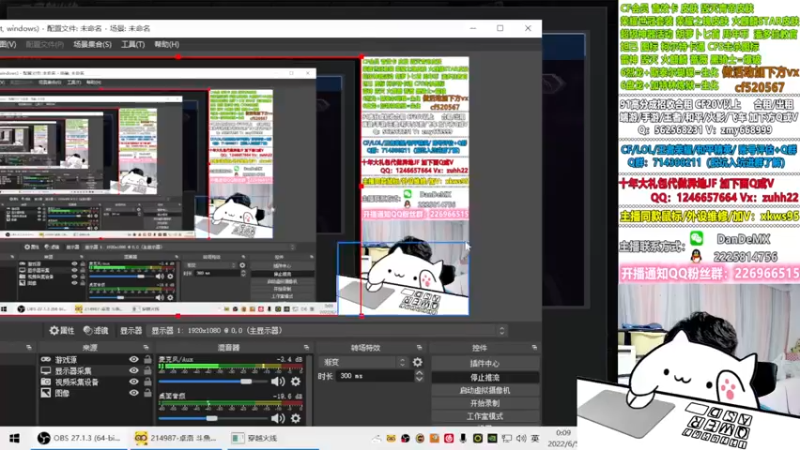
Task: Open the network tray icon
Action: pos(507,438)
